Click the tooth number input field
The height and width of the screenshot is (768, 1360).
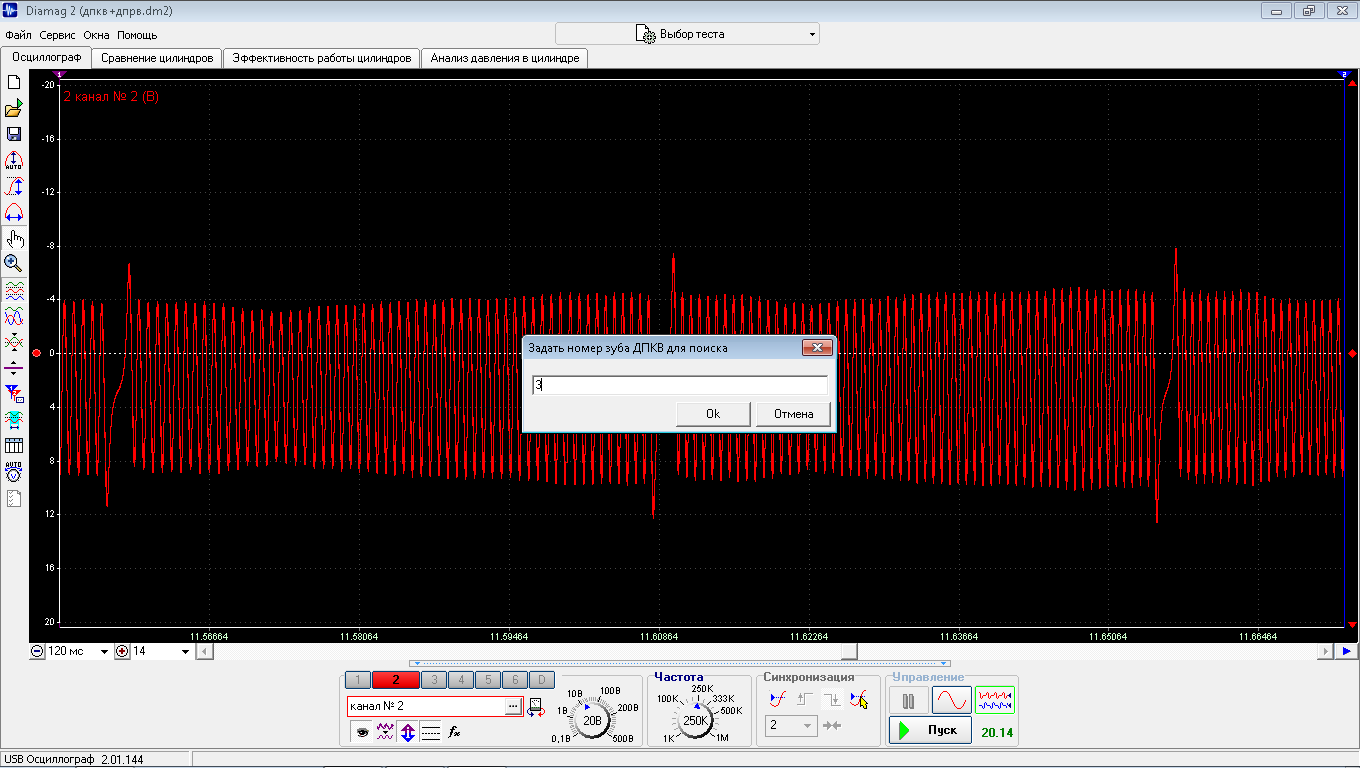coord(680,385)
